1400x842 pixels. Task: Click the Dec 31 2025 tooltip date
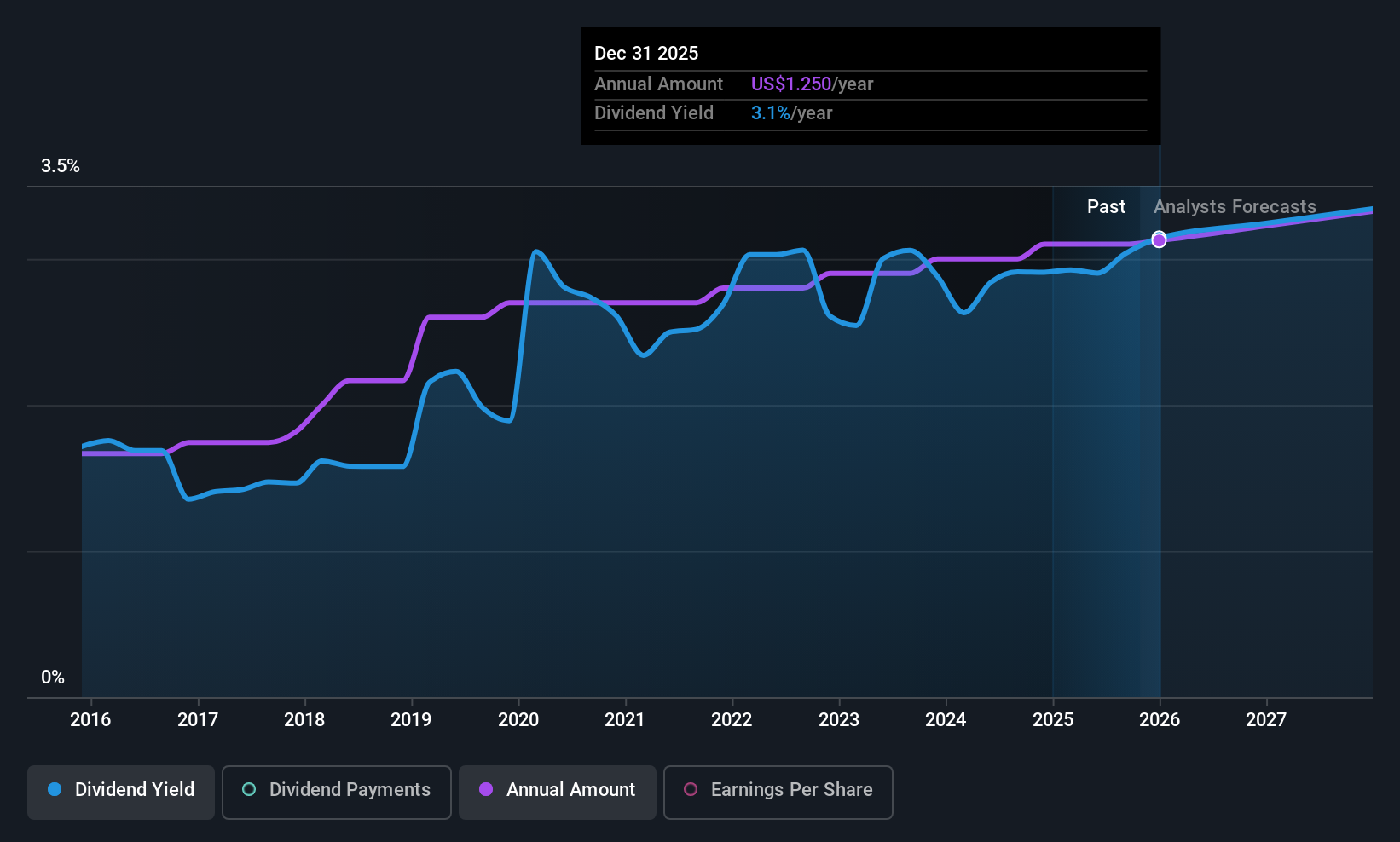click(646, 54)
